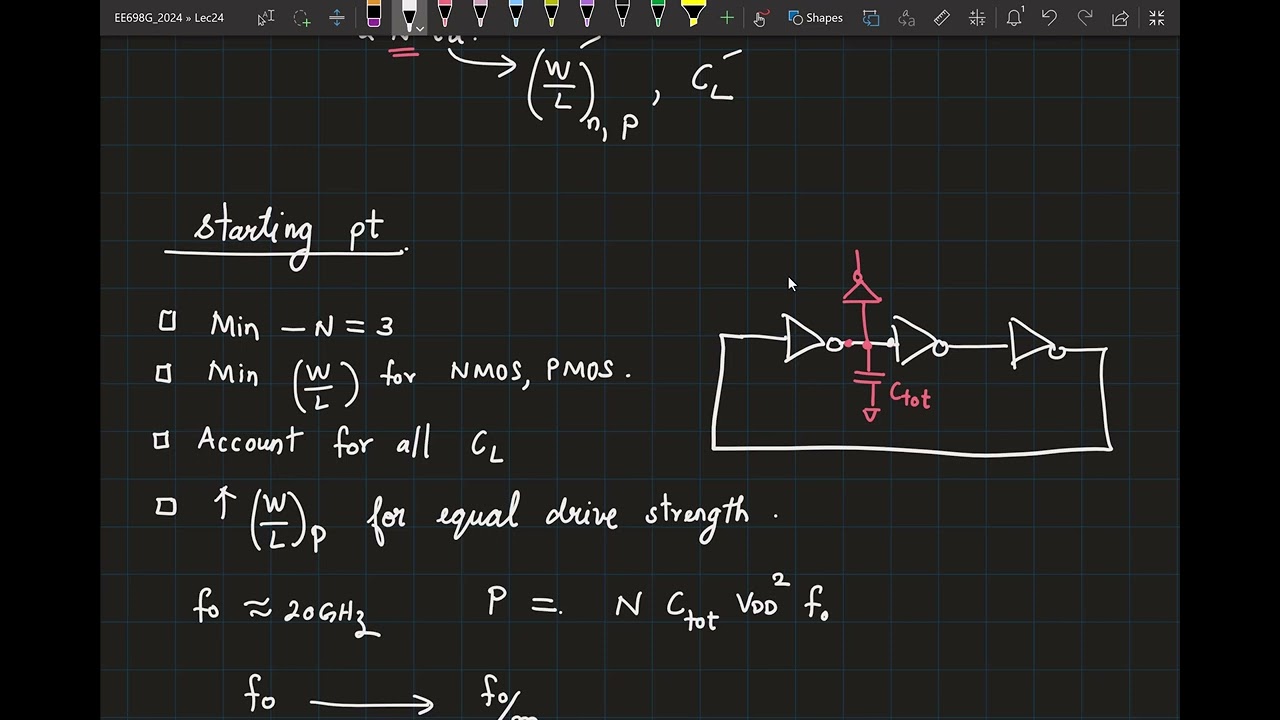Select the yellow-green pen
The height and width of the screenshot is (720, 1280).
point(551,14)
